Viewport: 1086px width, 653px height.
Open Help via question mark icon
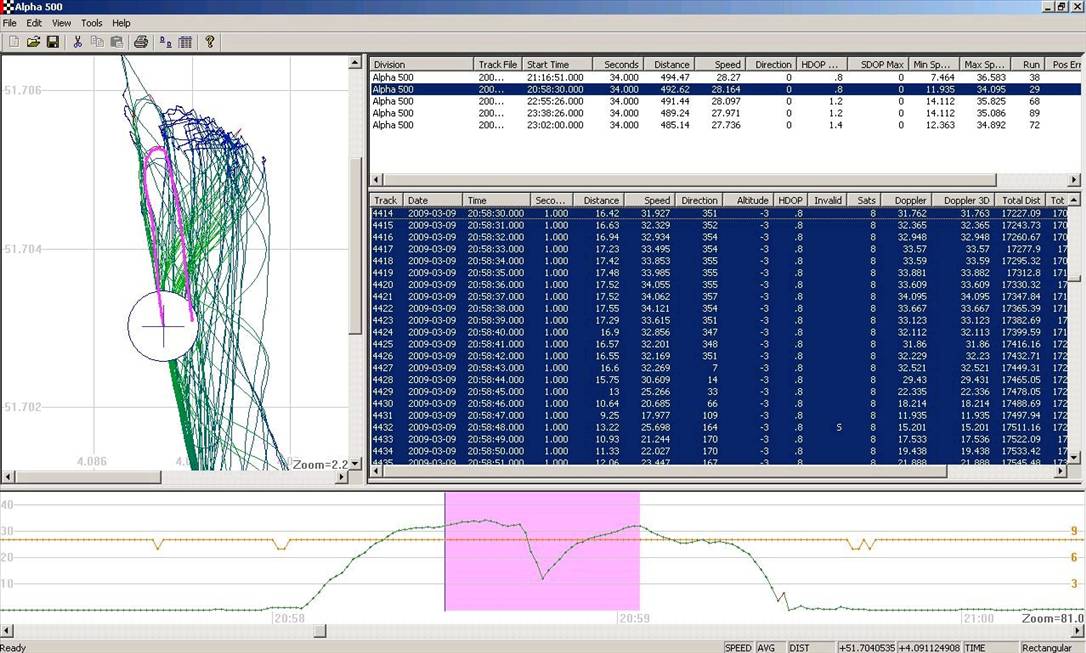pyautogui.click(x=209, y=42)
